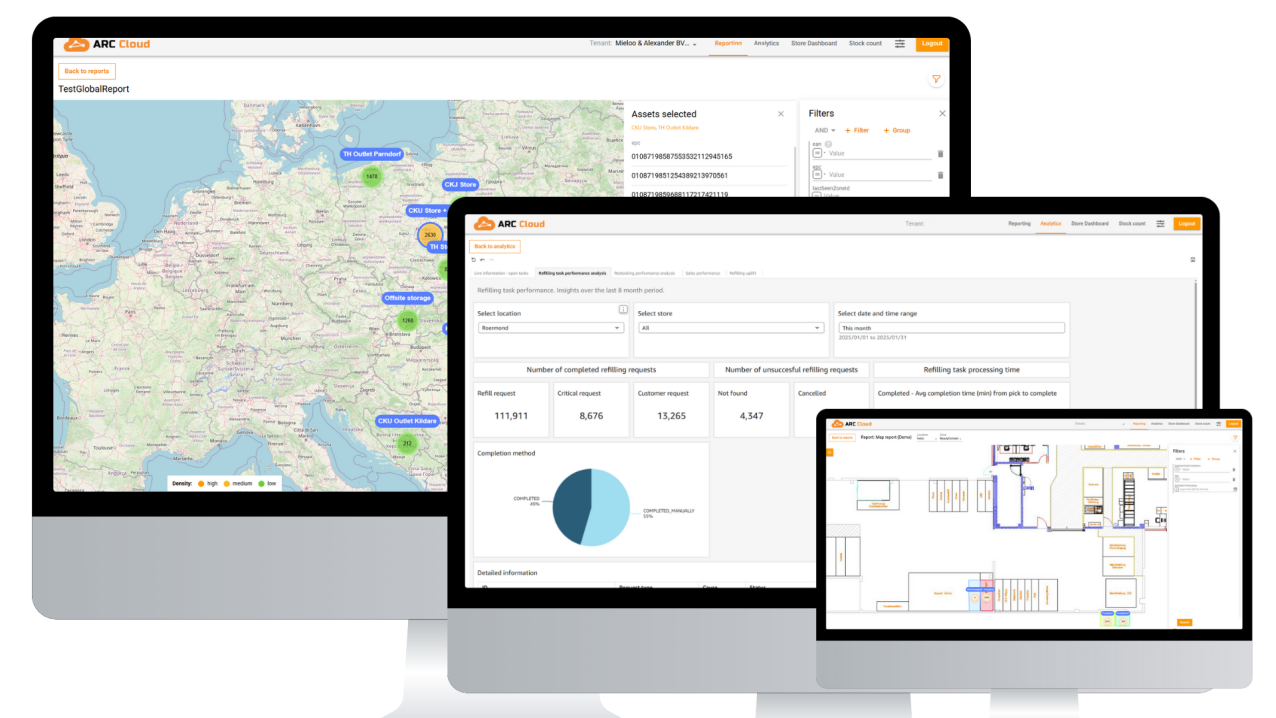The width and height of the screenshot is (1276, 718).
Task: Close the Assets selected panel
Action: coord(781,114)
